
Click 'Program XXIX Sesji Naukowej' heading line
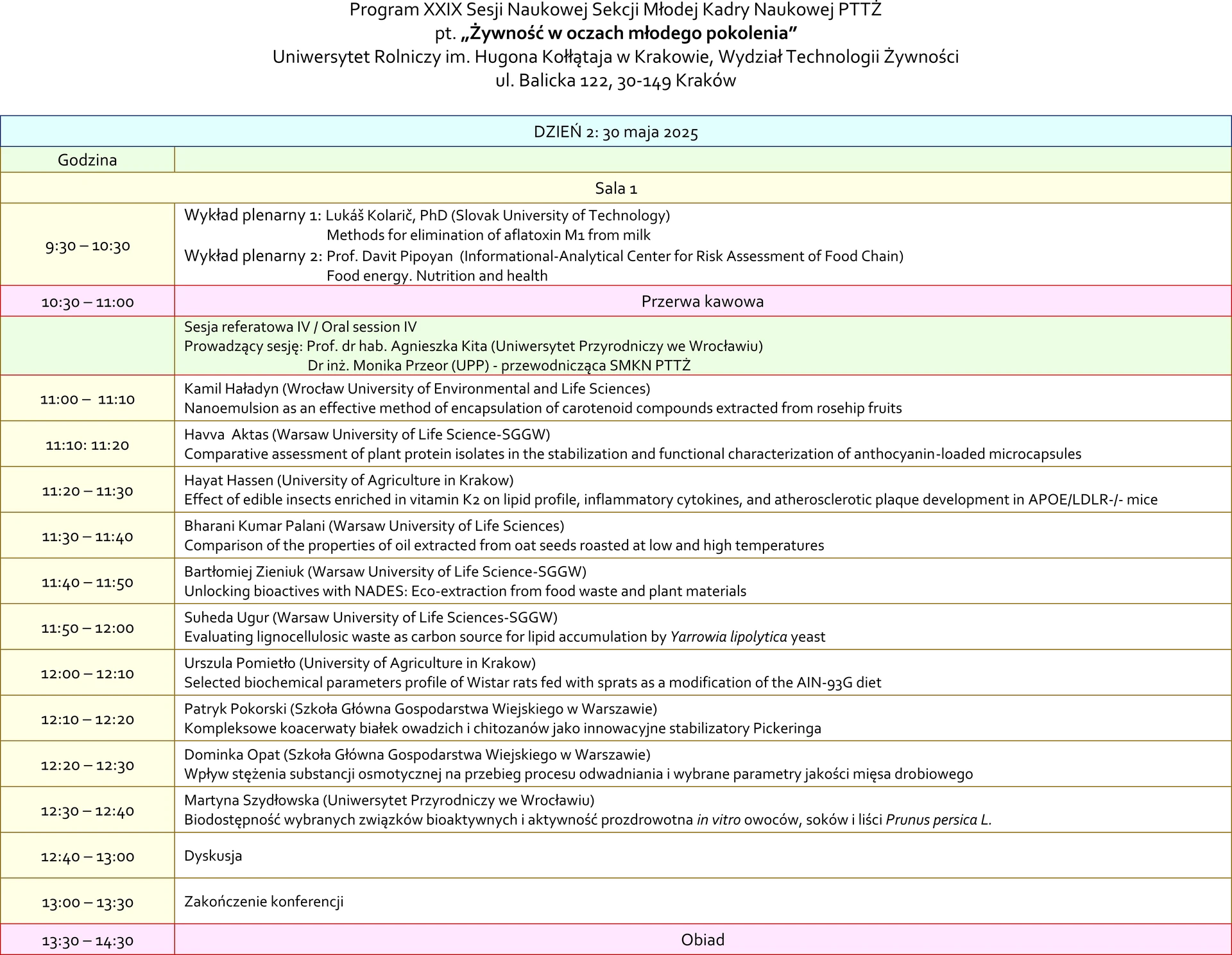point(615,10)
